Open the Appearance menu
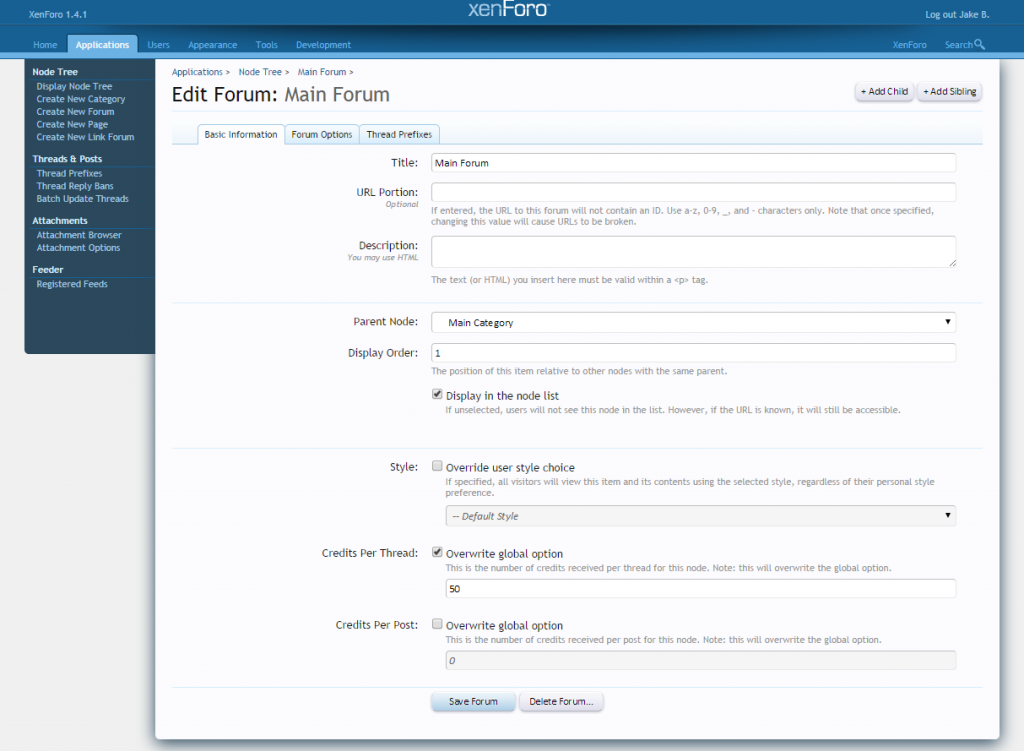 click(212, 44)
